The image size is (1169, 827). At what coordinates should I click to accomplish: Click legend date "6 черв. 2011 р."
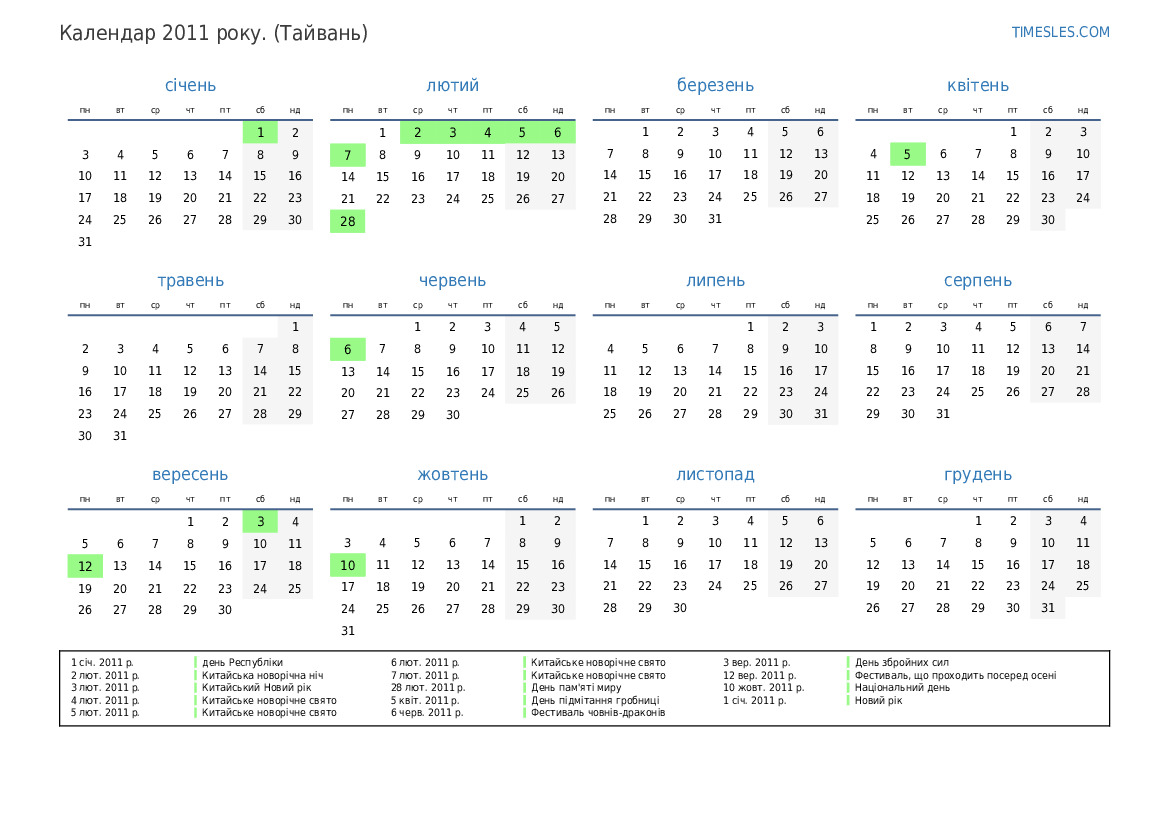click(x=427, y=713)
